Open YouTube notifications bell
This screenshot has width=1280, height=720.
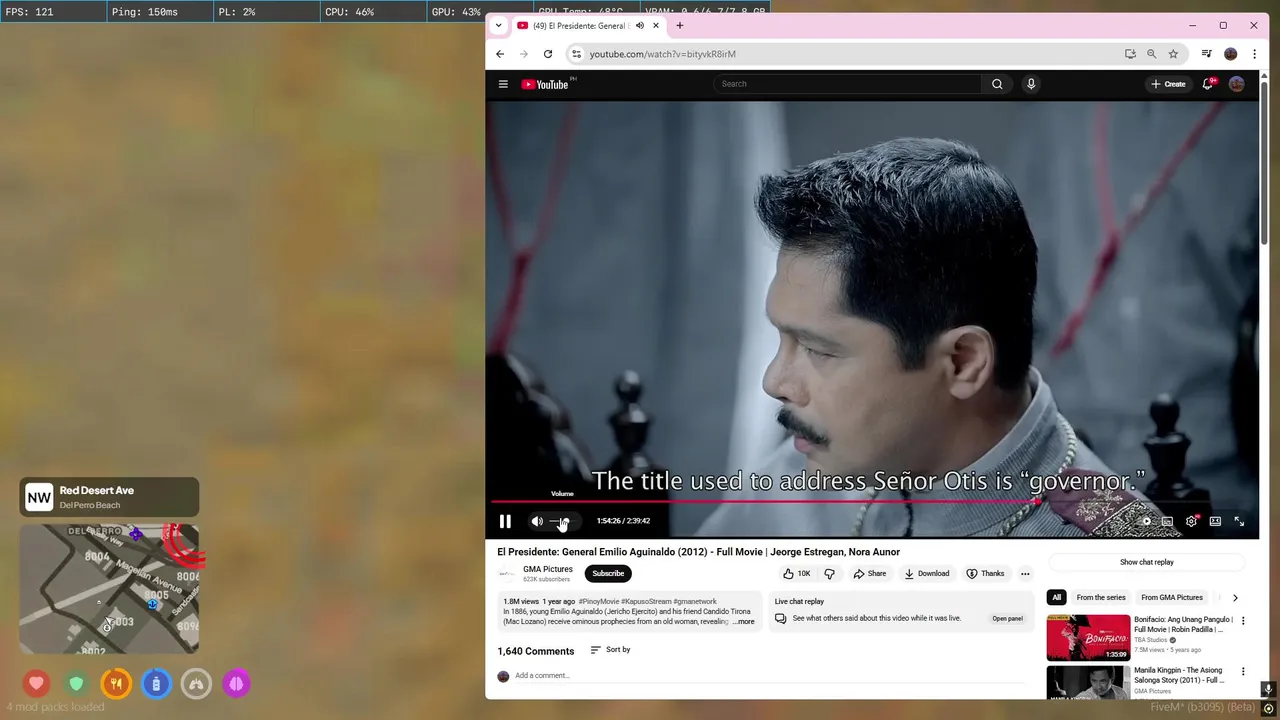tap(1208, 84)
